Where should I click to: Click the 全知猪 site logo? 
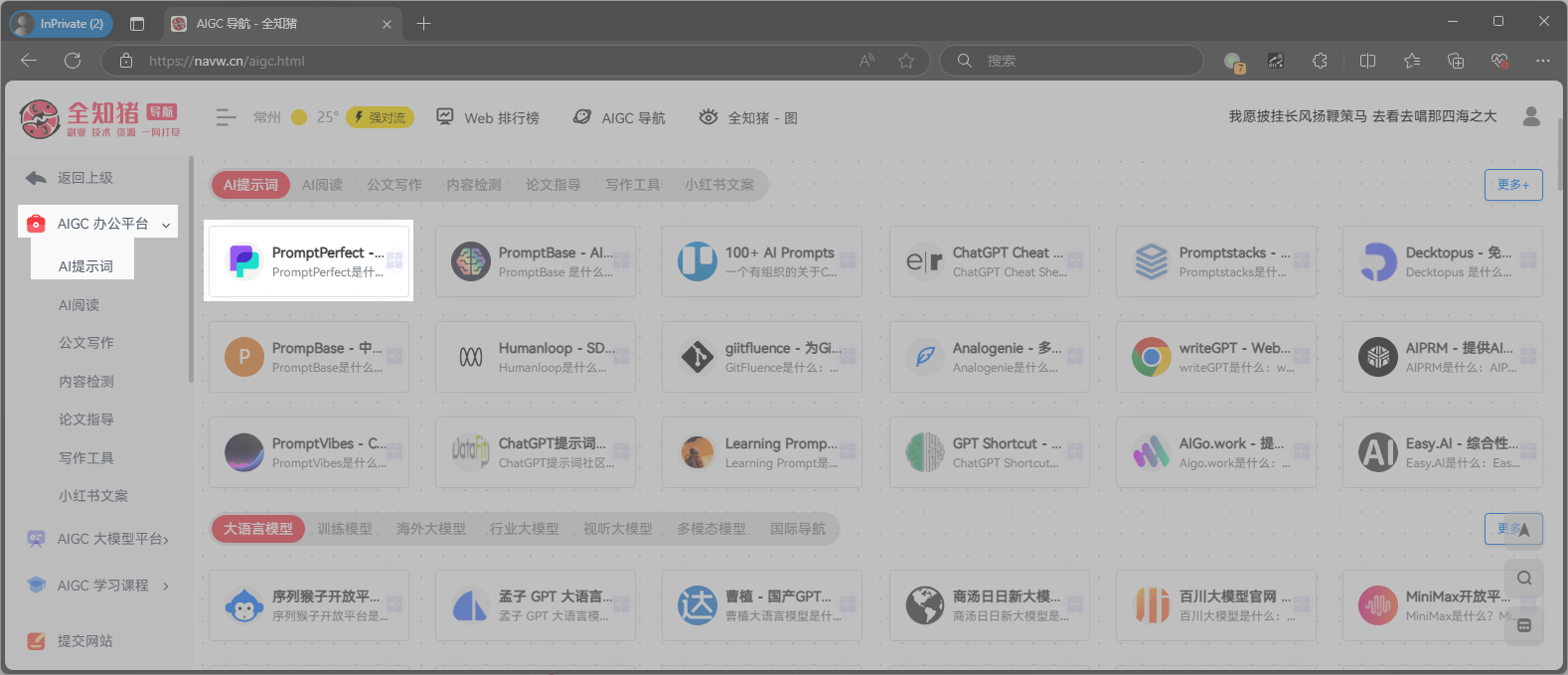(100, 119)
